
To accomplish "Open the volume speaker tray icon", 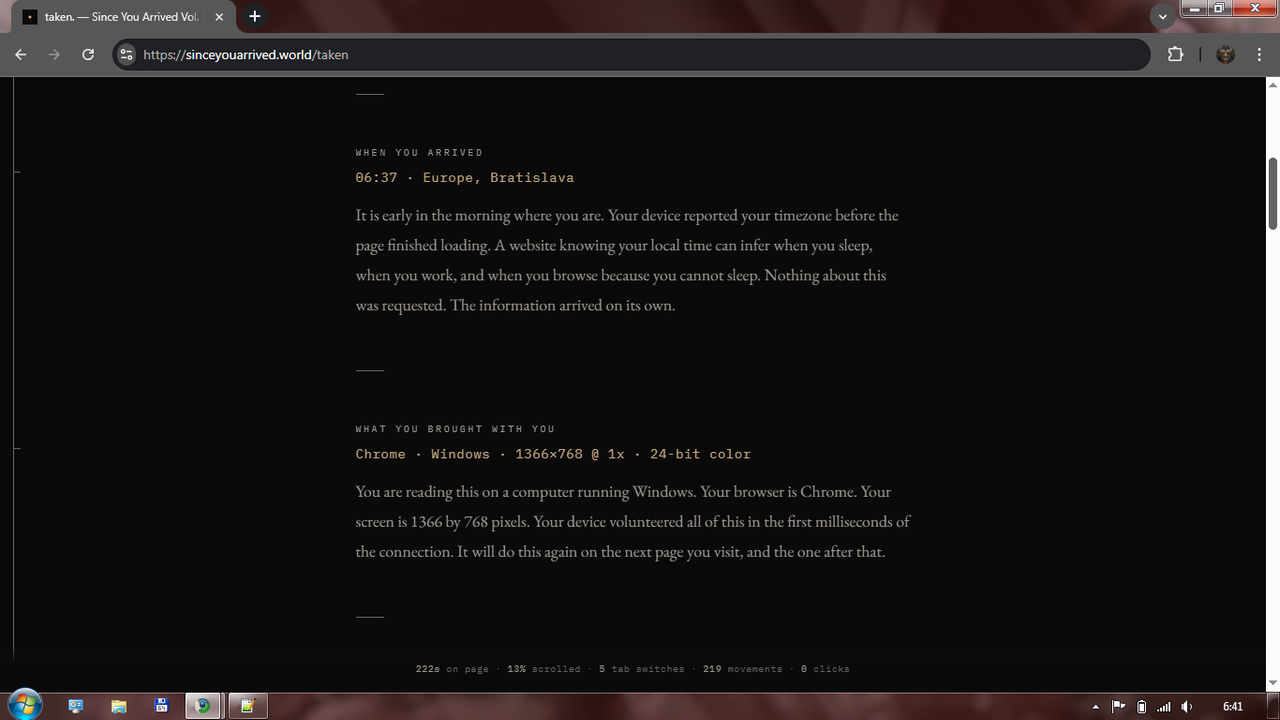I will [1187, 707].
